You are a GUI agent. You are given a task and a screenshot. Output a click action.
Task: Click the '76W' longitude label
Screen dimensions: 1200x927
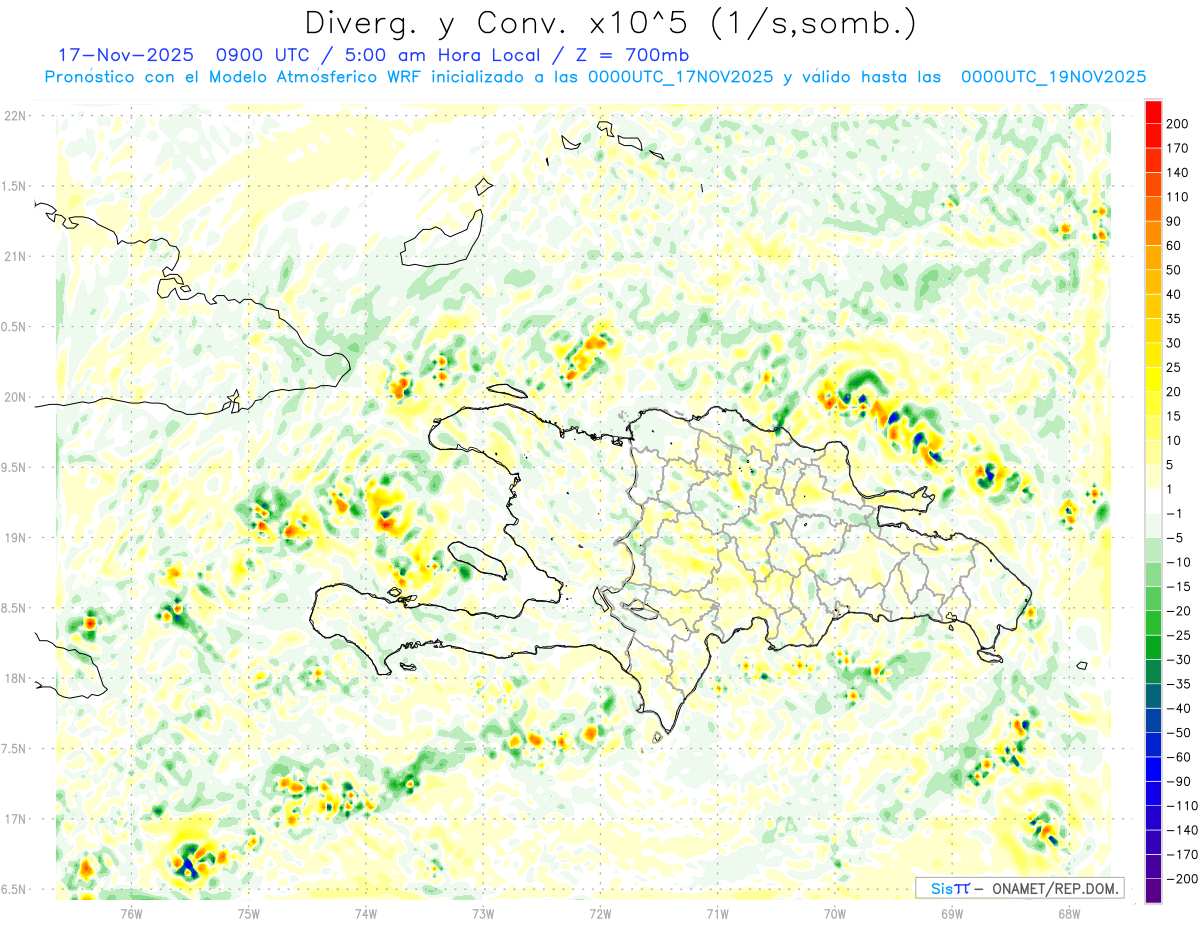pos(131,912)
